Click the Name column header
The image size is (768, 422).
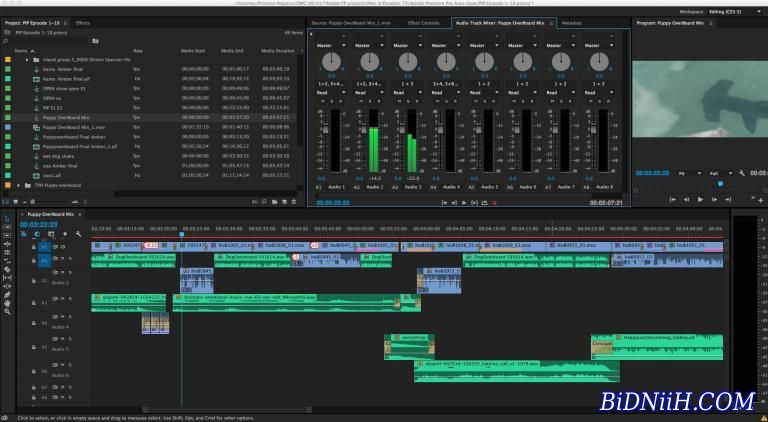pos(21,51)
